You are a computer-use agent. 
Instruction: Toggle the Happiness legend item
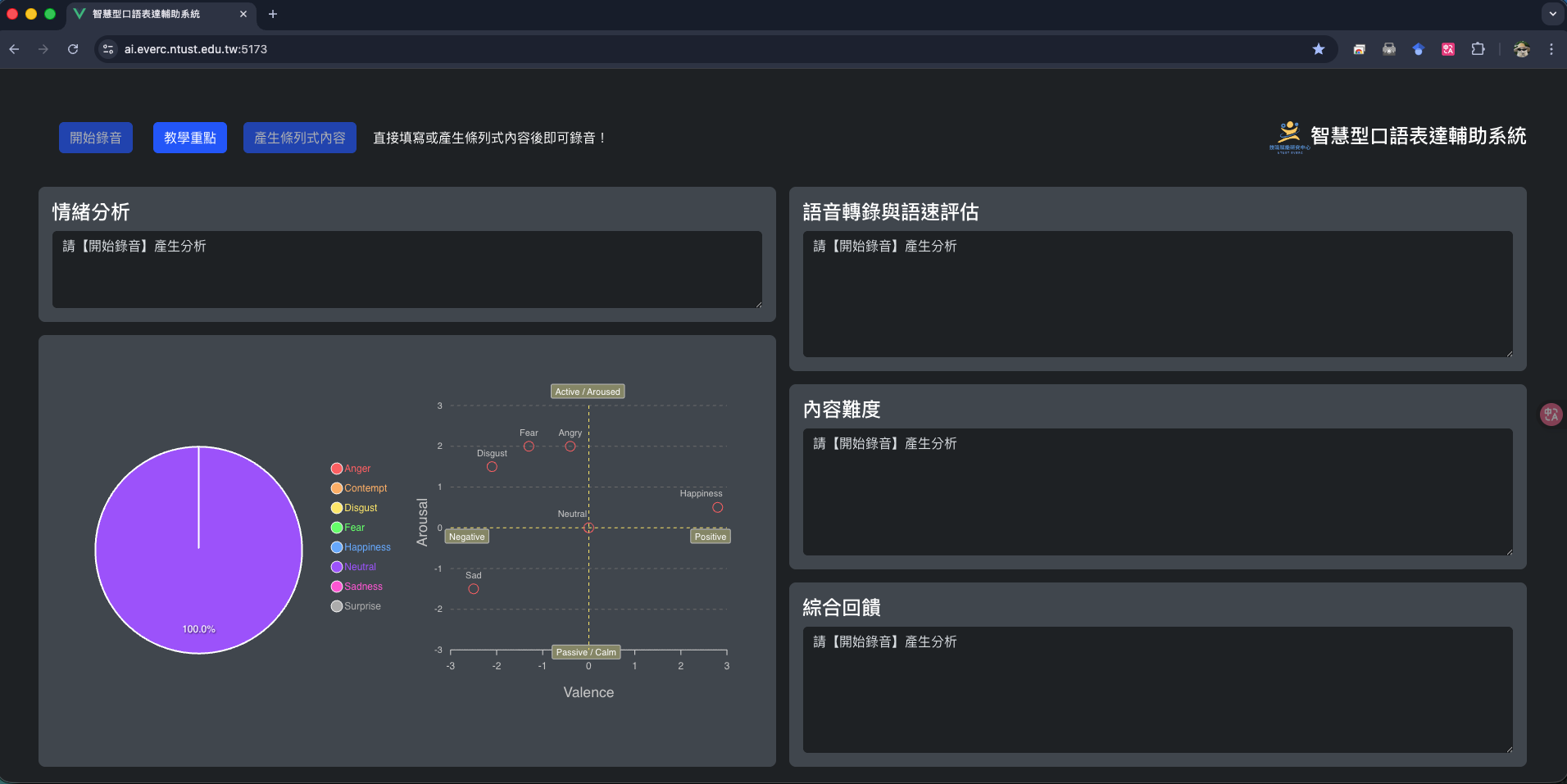tap(361, 547)
